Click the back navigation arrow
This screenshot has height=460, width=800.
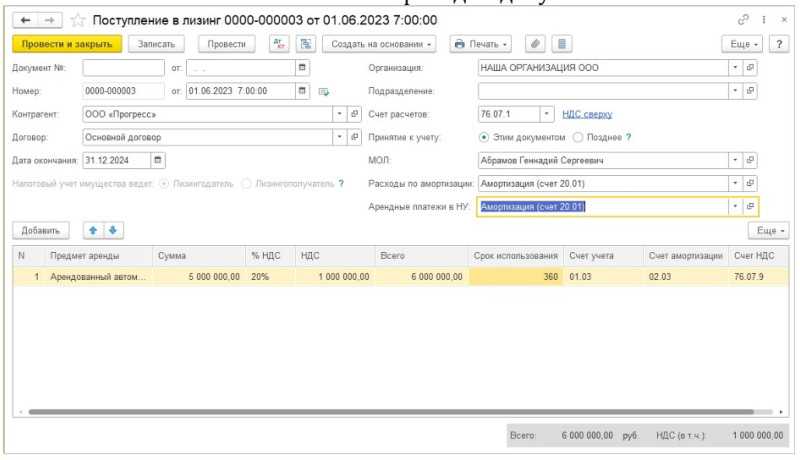tap(25, 20)
